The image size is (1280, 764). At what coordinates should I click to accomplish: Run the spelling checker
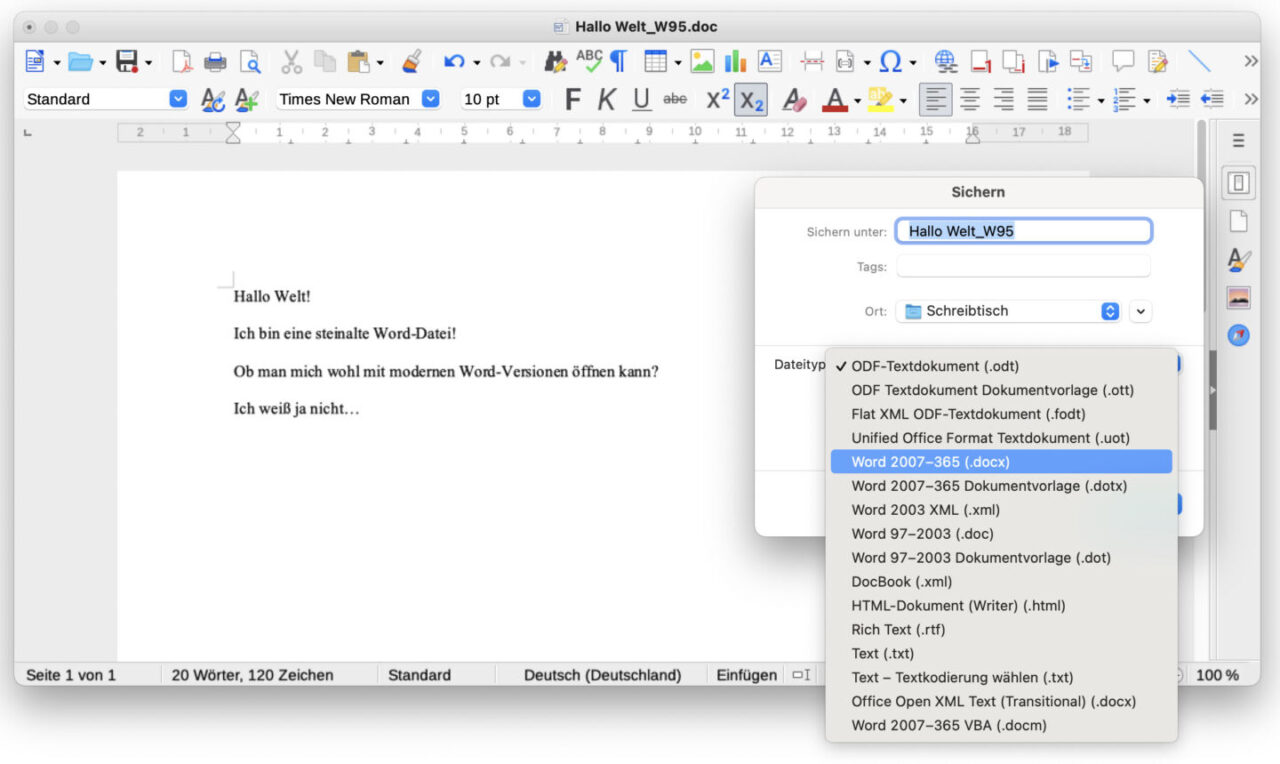(x=589, y=61)
